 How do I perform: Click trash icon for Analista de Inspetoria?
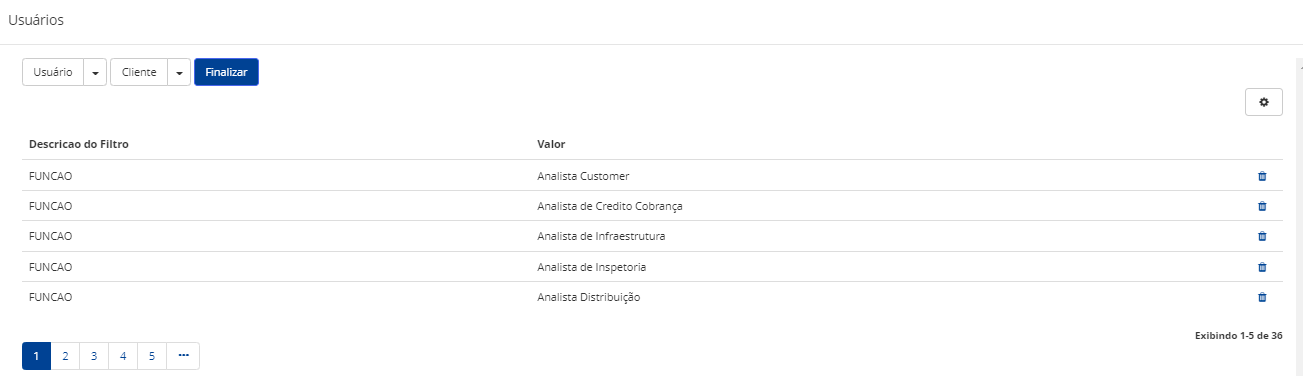click(1261, 267)
